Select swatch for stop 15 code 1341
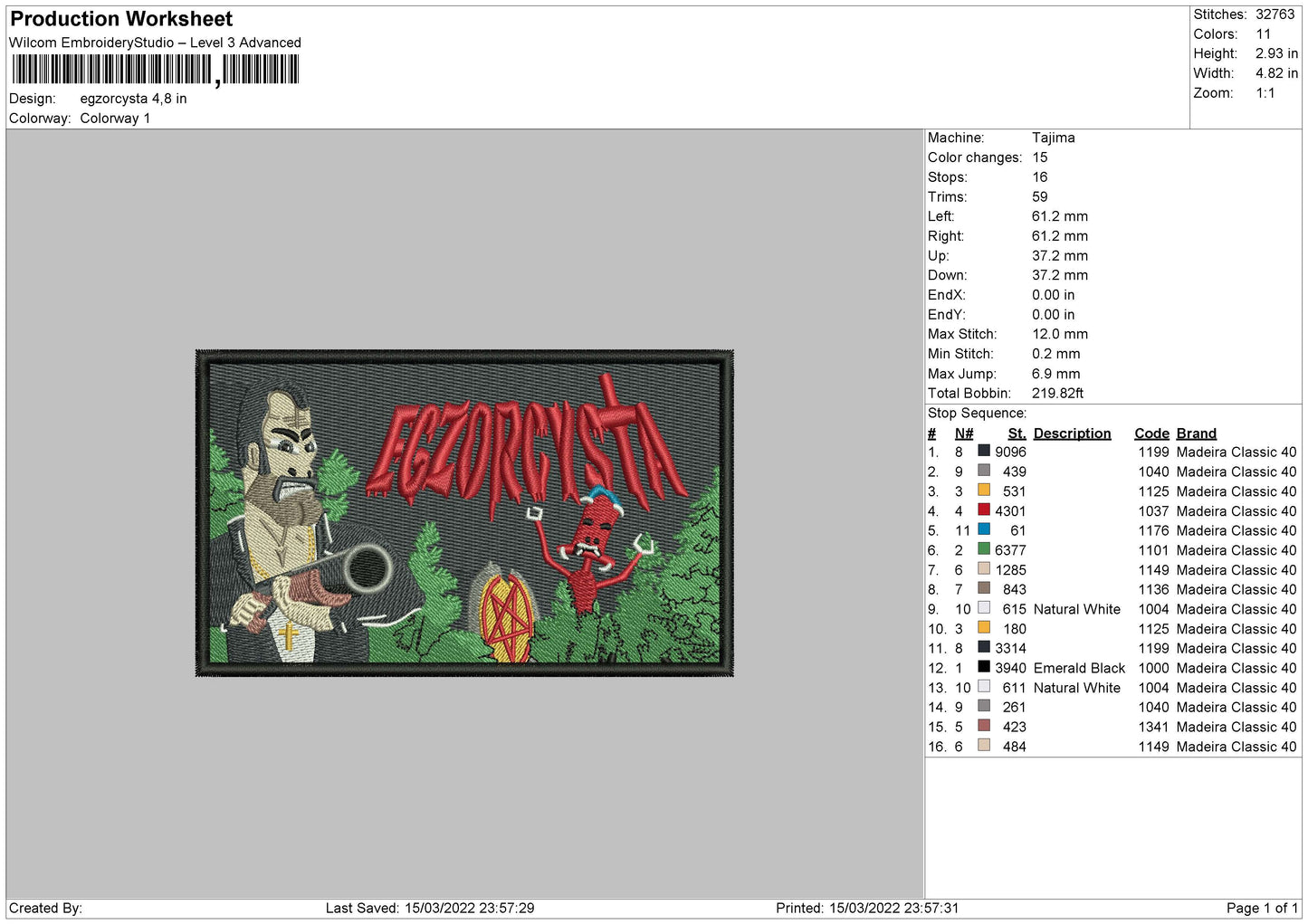The height and width of the screenshot is (924, 1308). point(984,726)
